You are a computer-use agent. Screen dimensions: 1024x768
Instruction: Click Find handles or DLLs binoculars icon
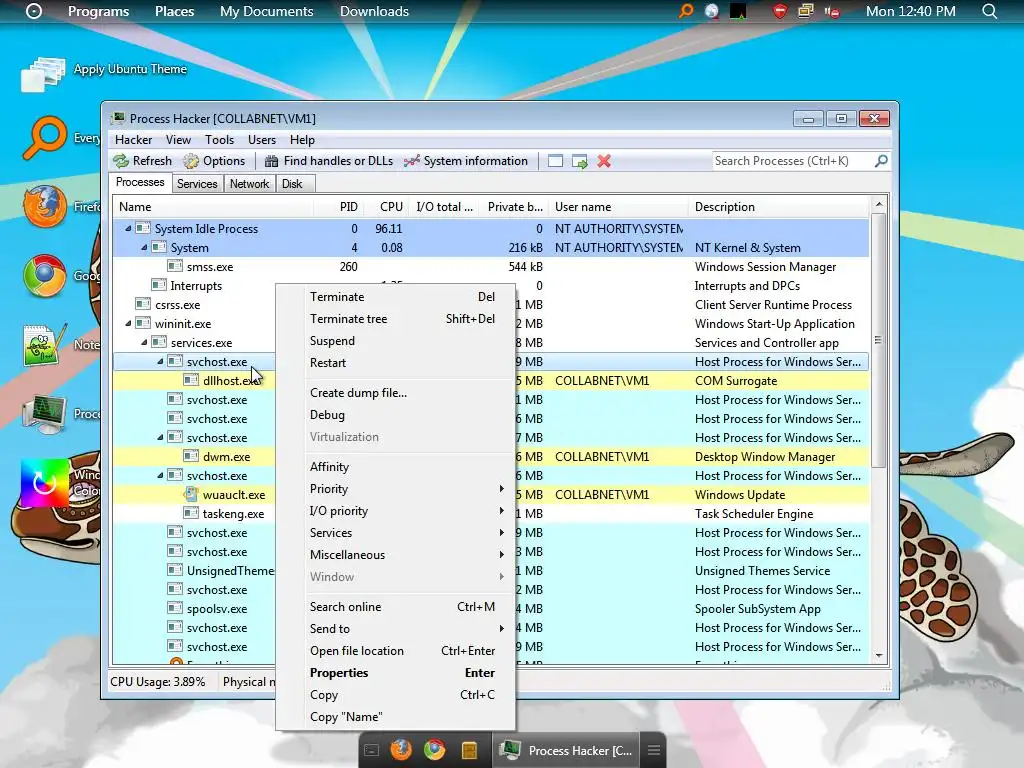[271, 161]
